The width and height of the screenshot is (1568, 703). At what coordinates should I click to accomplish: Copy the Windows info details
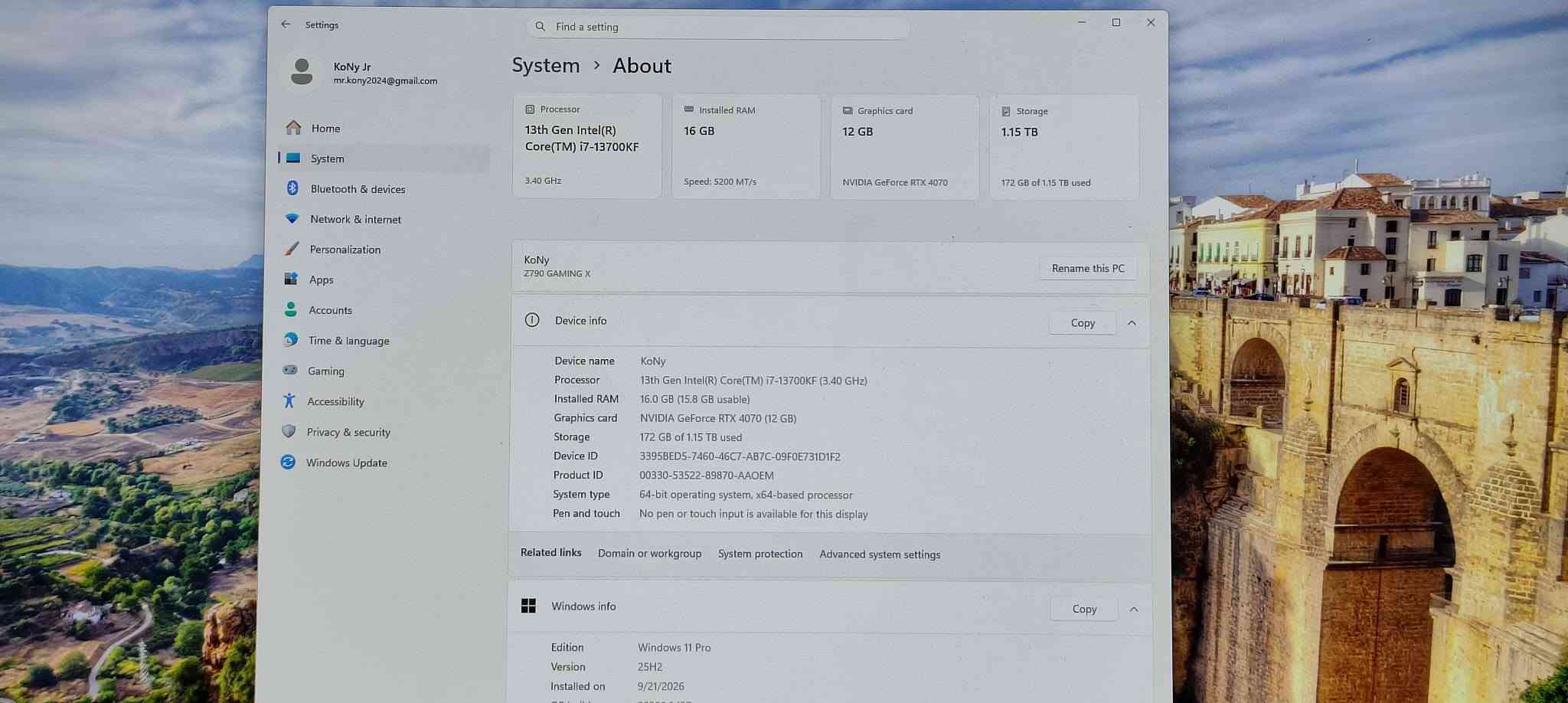pyautogui.click(x=1084, y=609)
